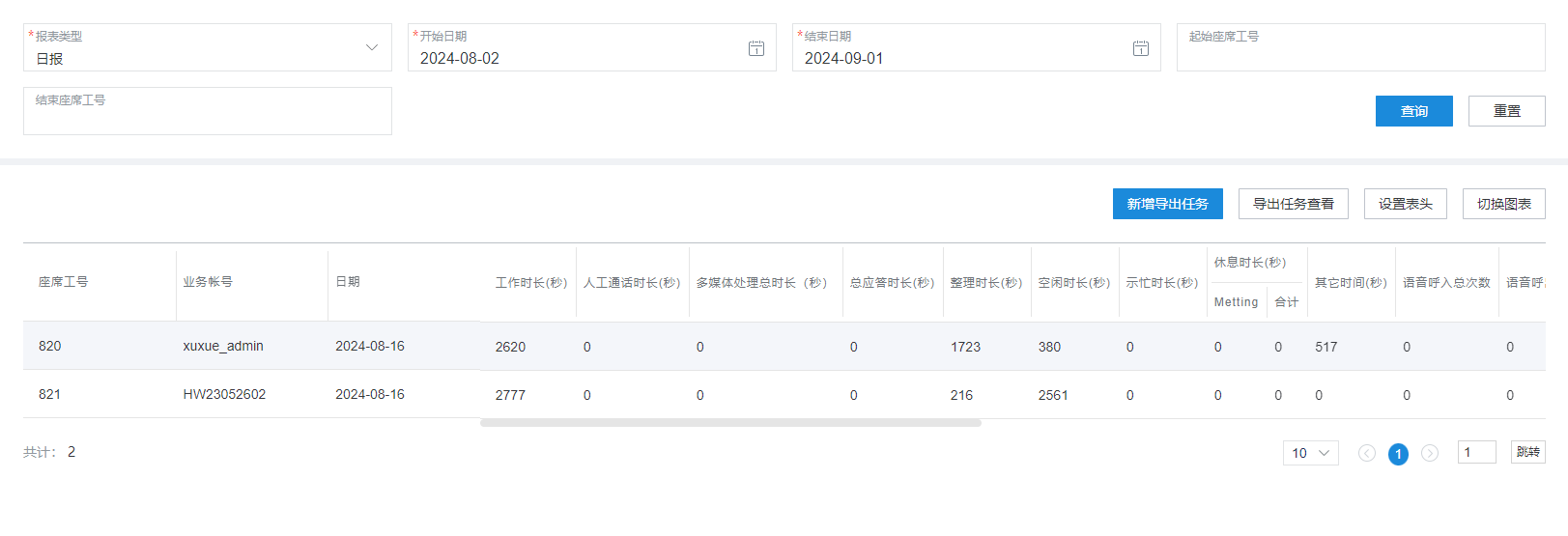Screen dimensions: 1568x536
Task: Click the horizontal table scrollbar
Action: click(x=730, y=423)
